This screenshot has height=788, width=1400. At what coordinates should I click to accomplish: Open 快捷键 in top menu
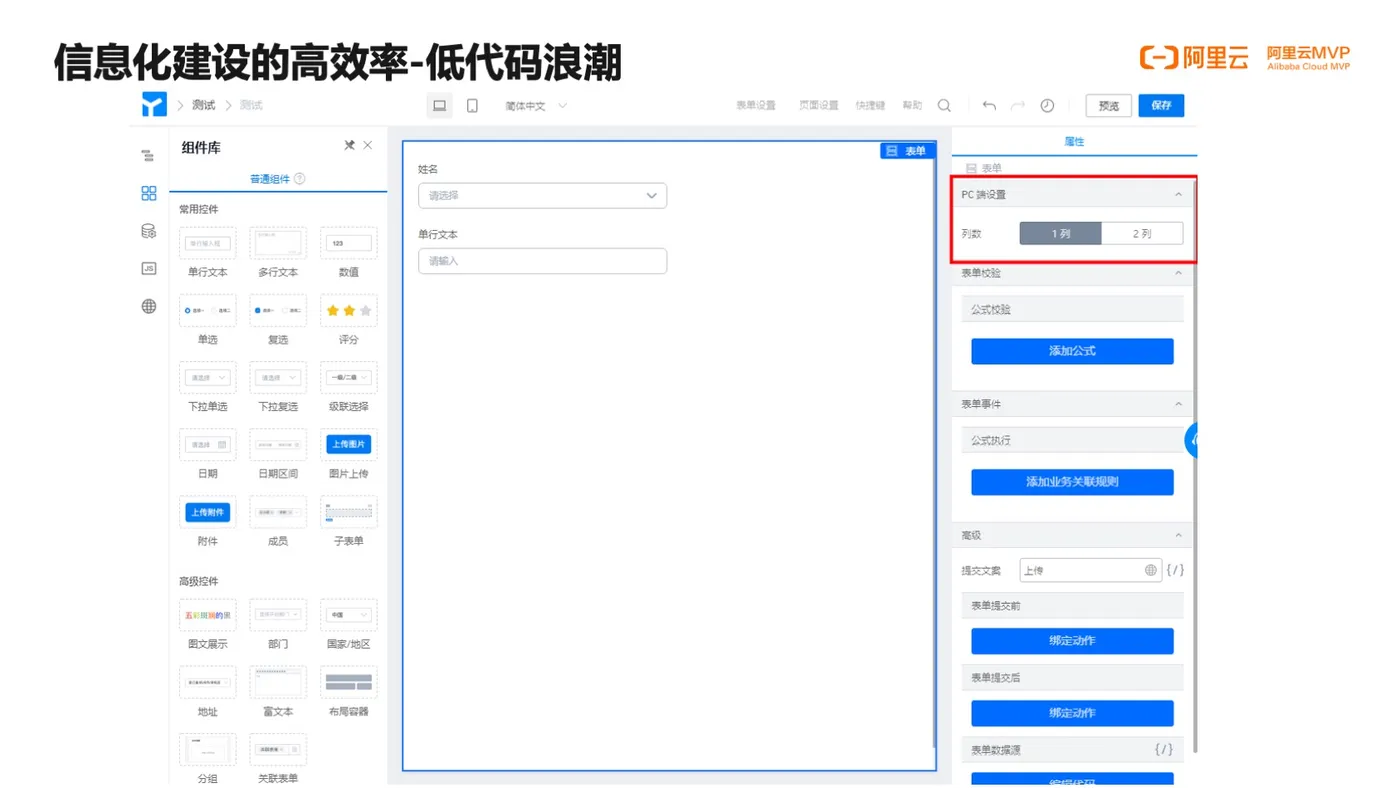(870, 105)
